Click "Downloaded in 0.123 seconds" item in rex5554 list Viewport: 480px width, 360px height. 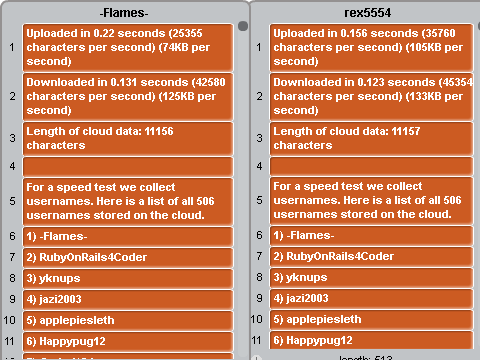372,96
